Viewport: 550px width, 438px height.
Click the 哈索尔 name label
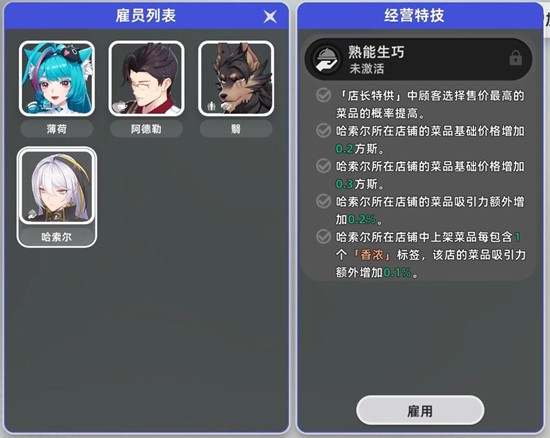click(x=57, y=237)
